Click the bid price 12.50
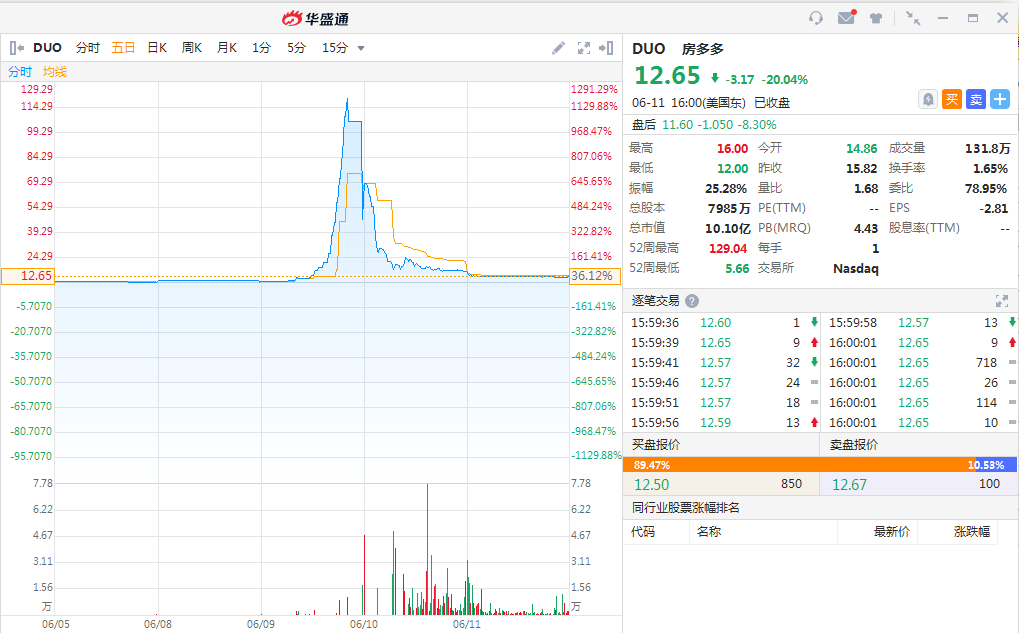 651,485
